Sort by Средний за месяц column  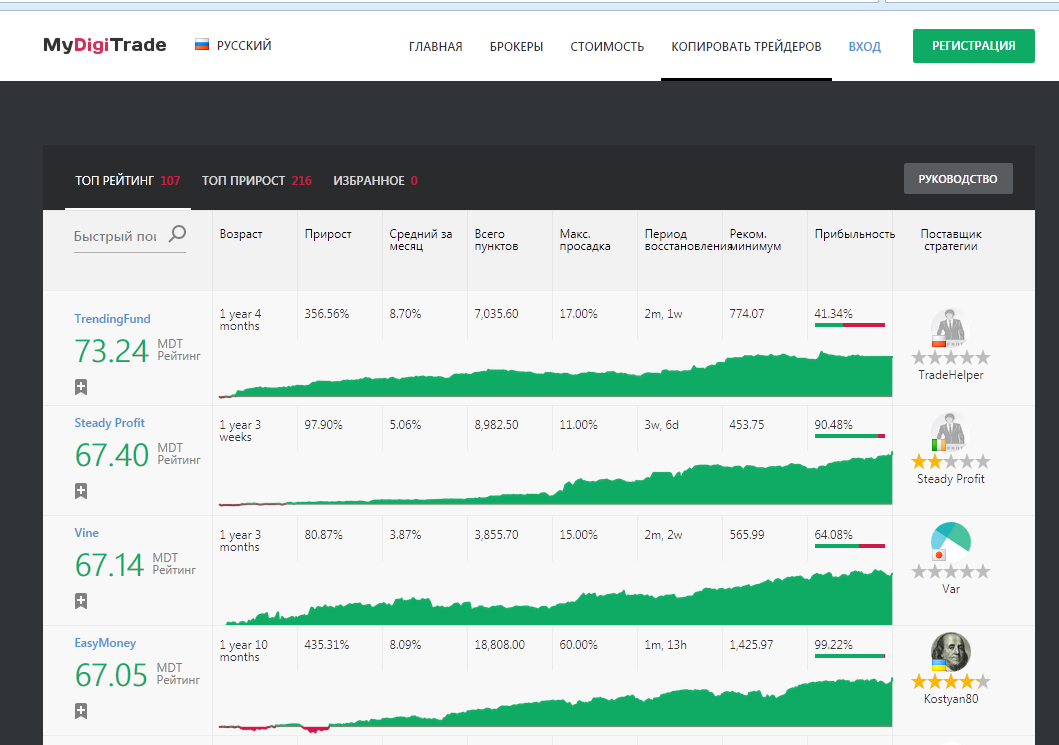(421, 240)
